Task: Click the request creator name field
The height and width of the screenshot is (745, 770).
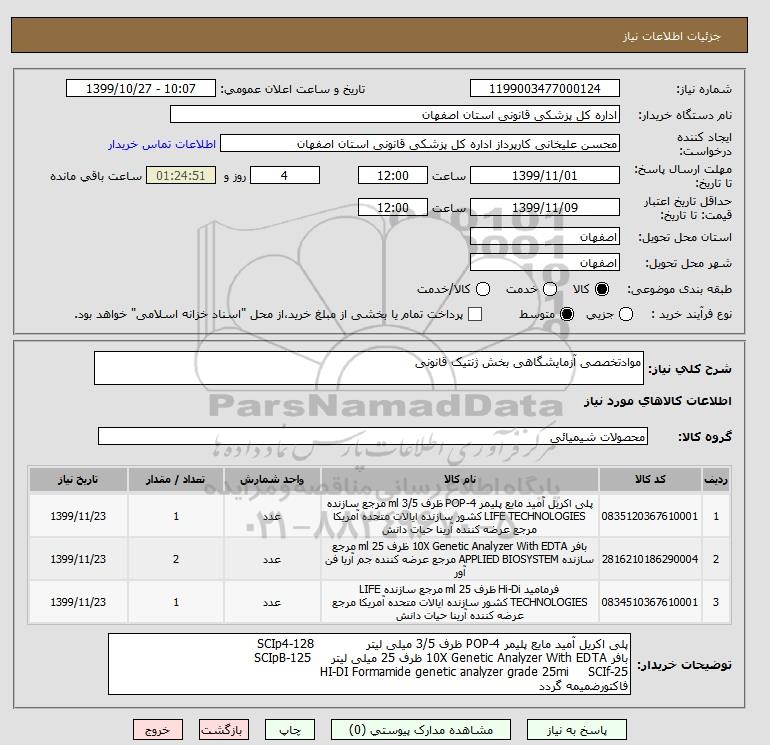Action: [420, 144]
